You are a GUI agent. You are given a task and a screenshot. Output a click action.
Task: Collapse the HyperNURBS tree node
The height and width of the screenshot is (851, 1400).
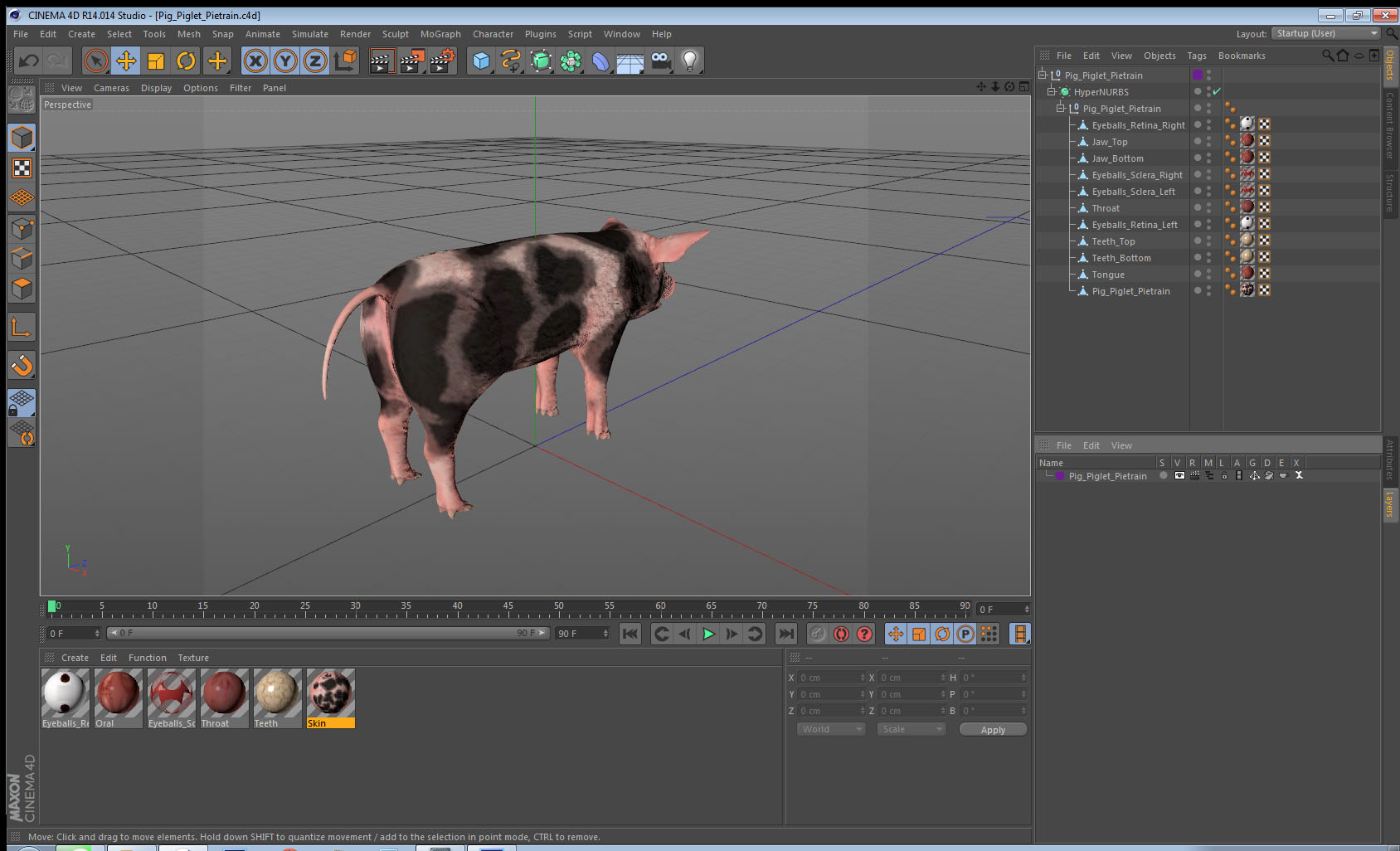[x=1052, y=91]
